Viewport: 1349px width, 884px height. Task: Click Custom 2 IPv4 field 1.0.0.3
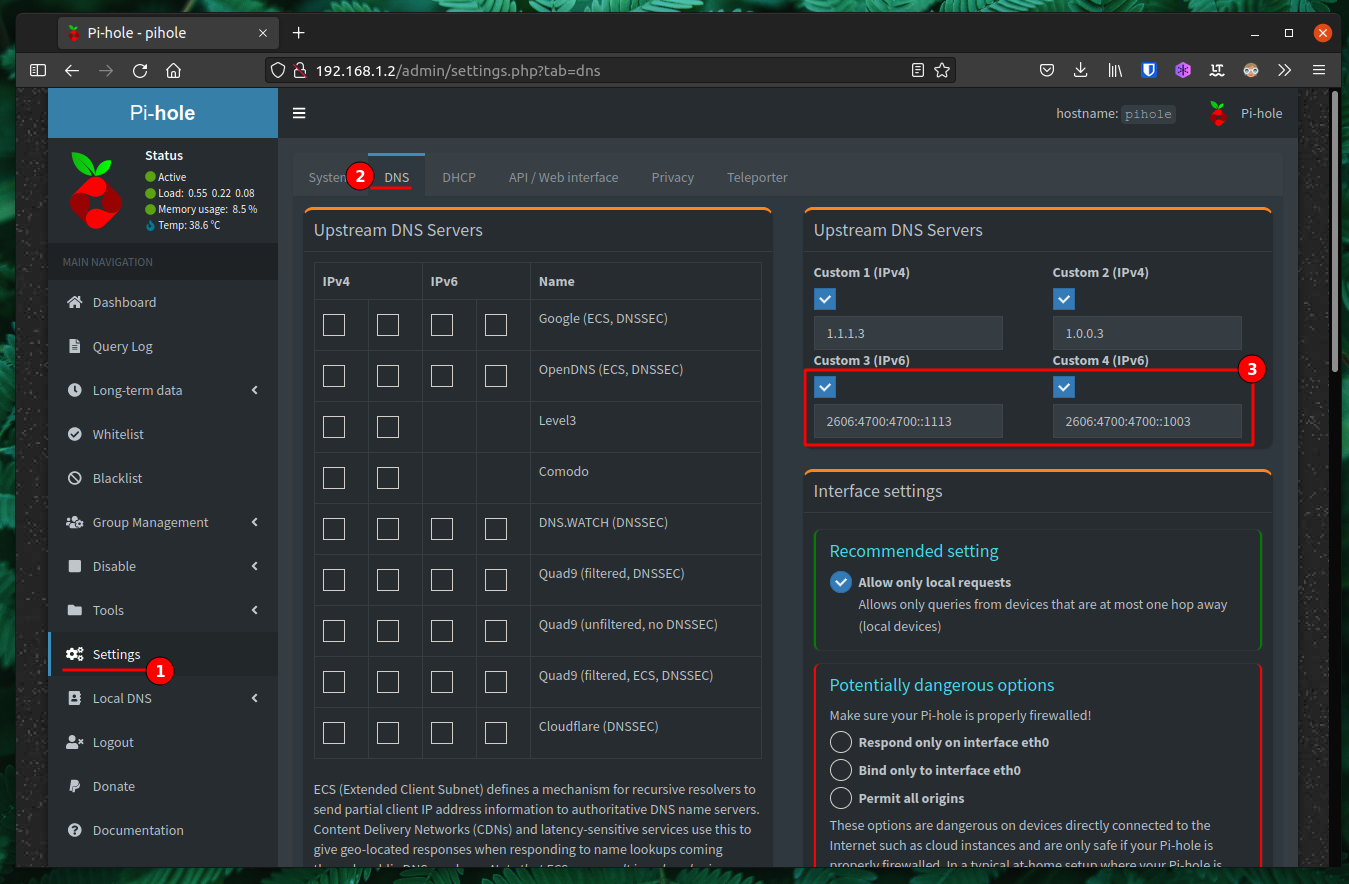(1147, 333)
